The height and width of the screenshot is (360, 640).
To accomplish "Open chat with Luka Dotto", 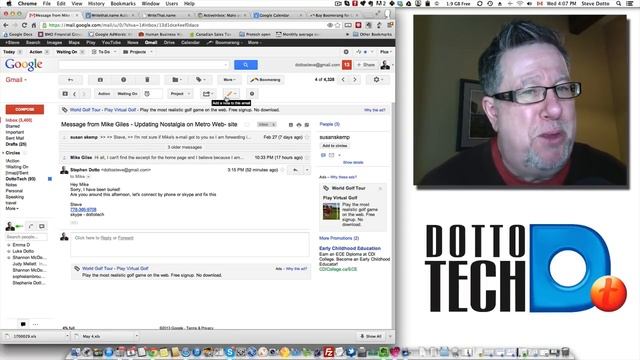I will [x=23, y=251].
